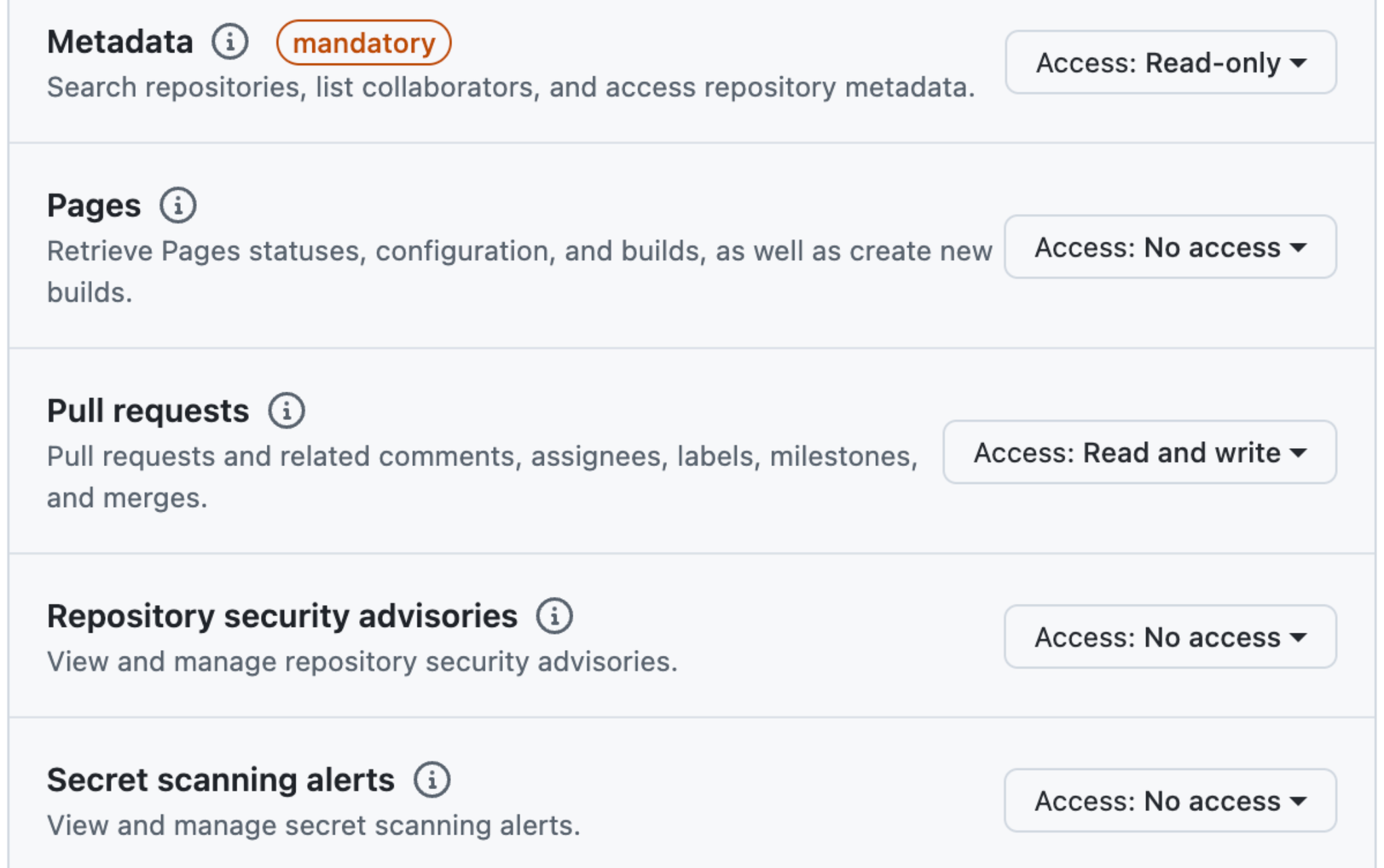Click the Pages info icon
This screenshot has height=868, width=1384.
pos(178,205)
